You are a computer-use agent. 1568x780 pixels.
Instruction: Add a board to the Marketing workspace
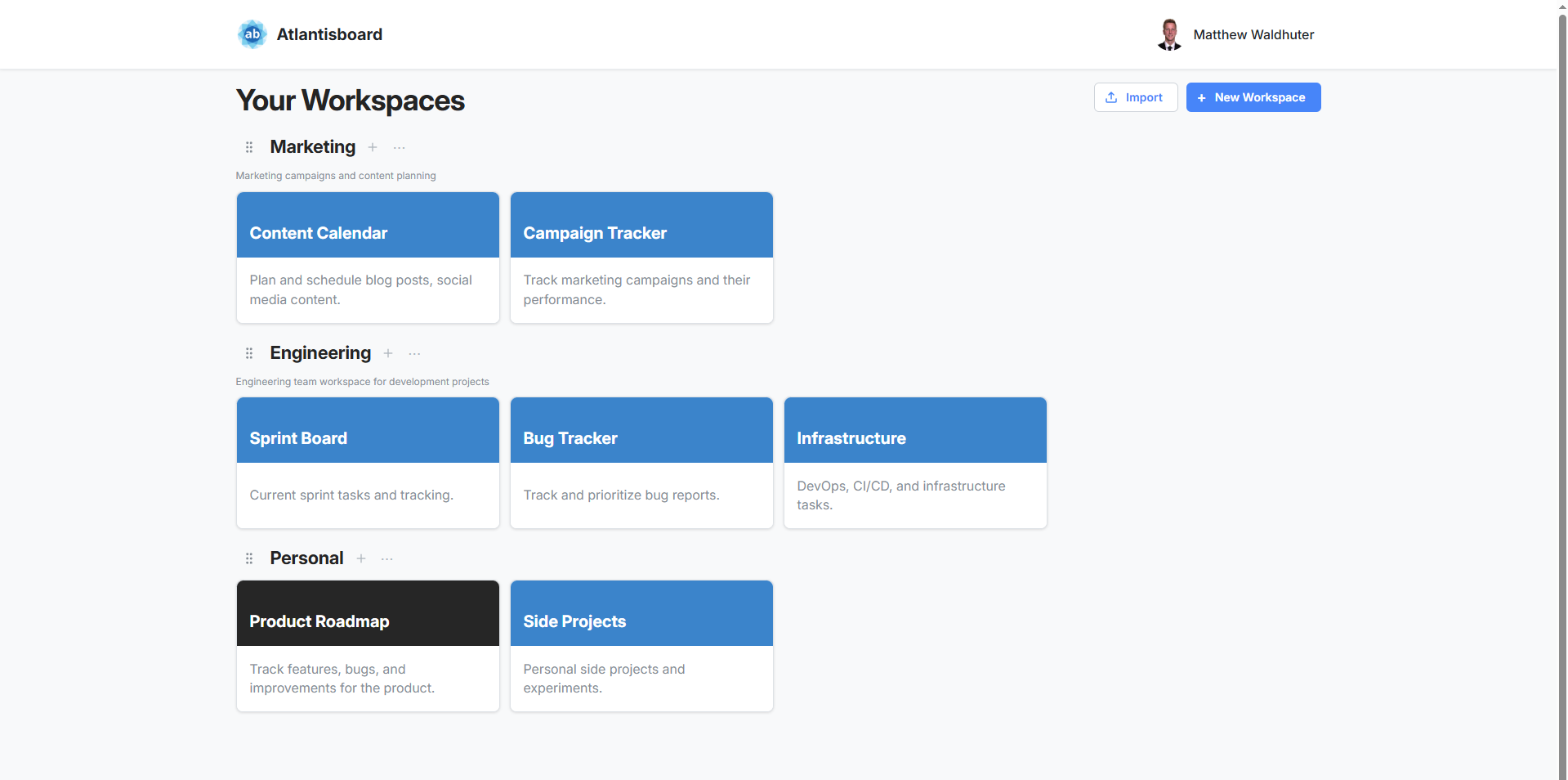tap(373, 147)
